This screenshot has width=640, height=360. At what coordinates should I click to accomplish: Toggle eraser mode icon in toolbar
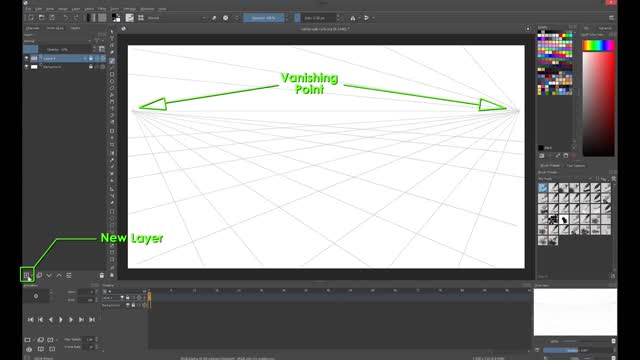click(214, 18)
